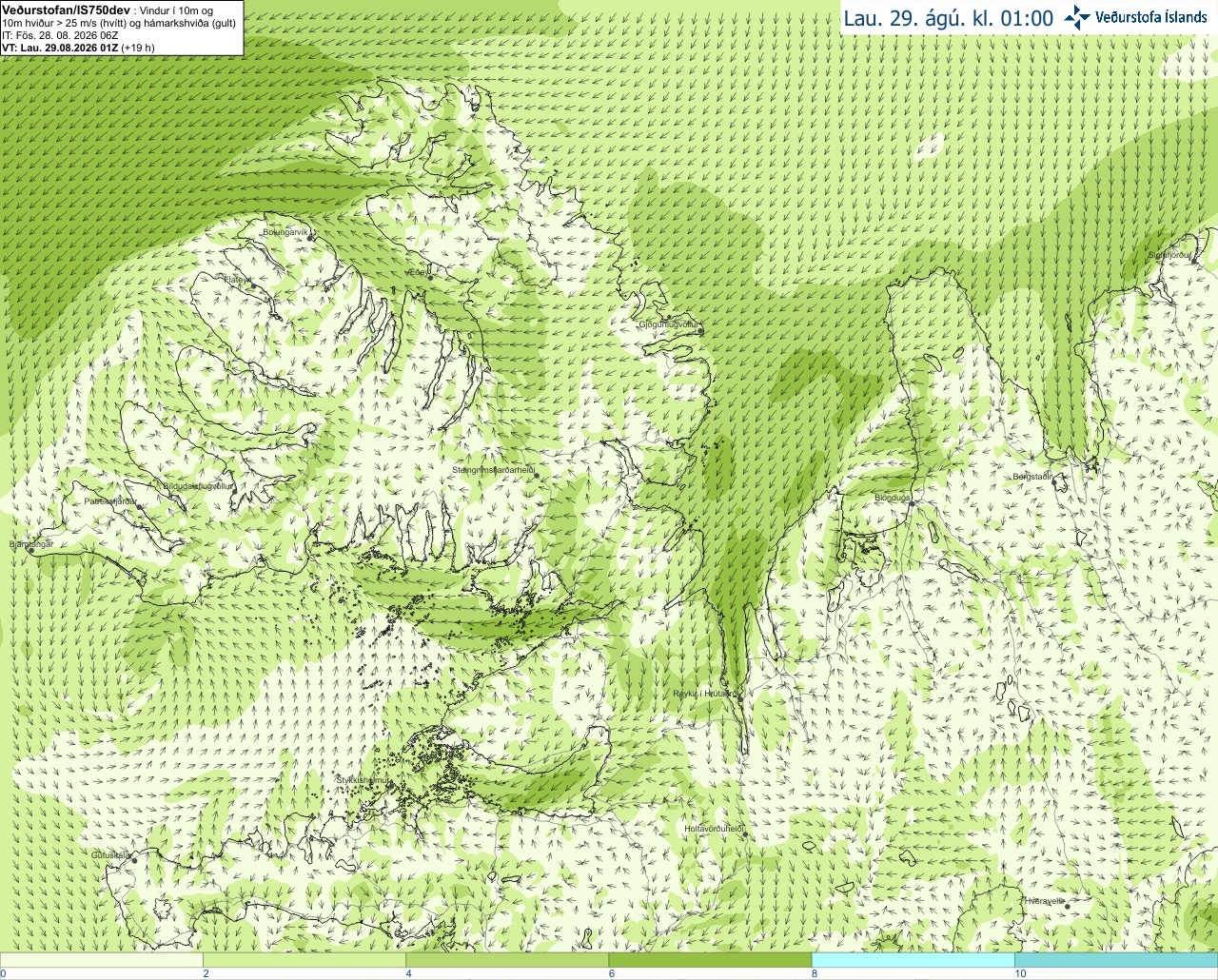
Task: Select the dark green 6–8 m/s legend swatch
Action: tap(710, 960)
